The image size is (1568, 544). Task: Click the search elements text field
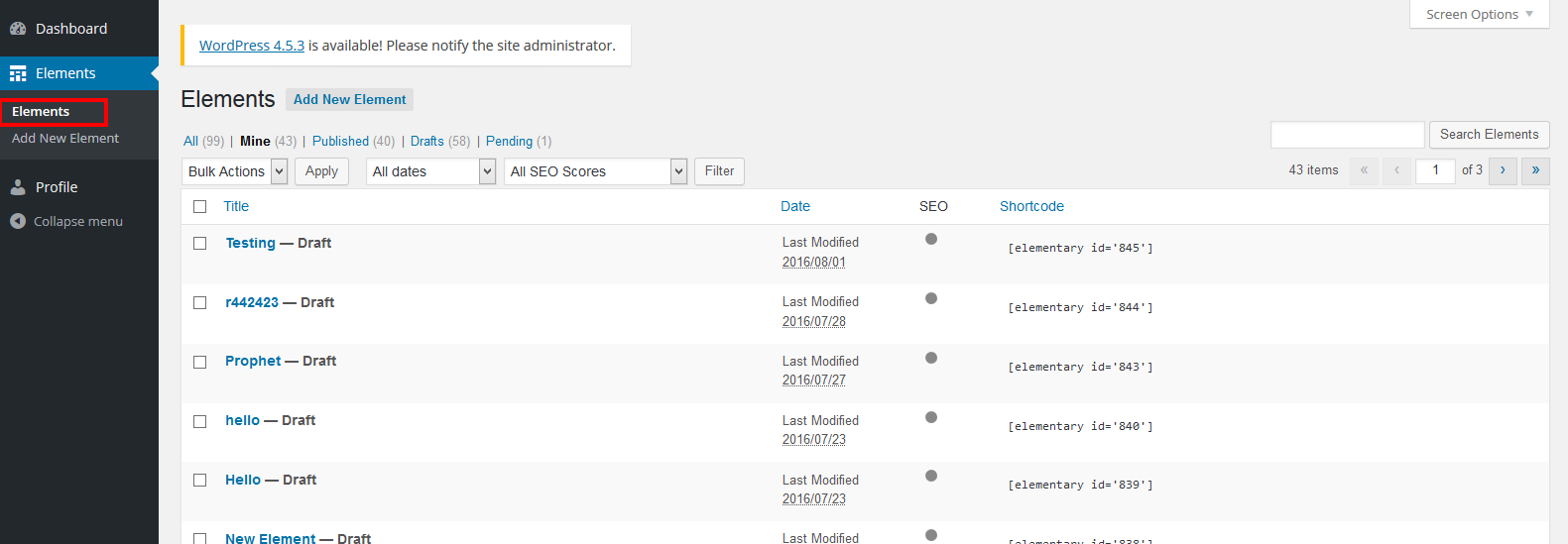[1348, 135]
